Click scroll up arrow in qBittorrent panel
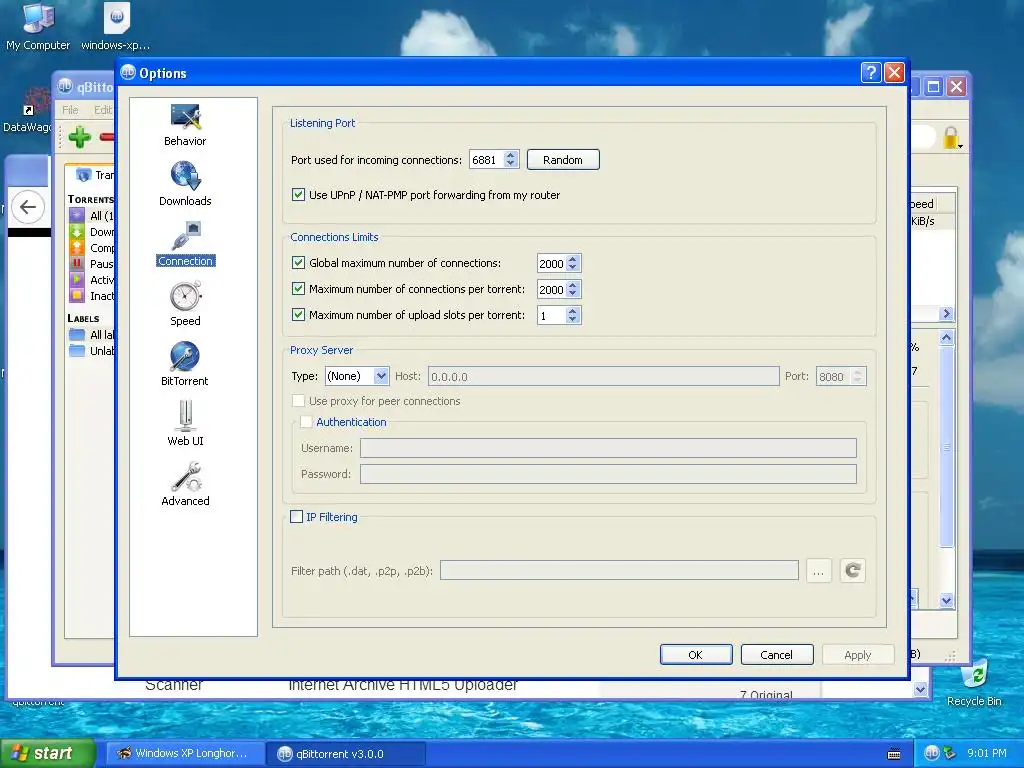Viewport: 1024px width, 768px height. 946,338
